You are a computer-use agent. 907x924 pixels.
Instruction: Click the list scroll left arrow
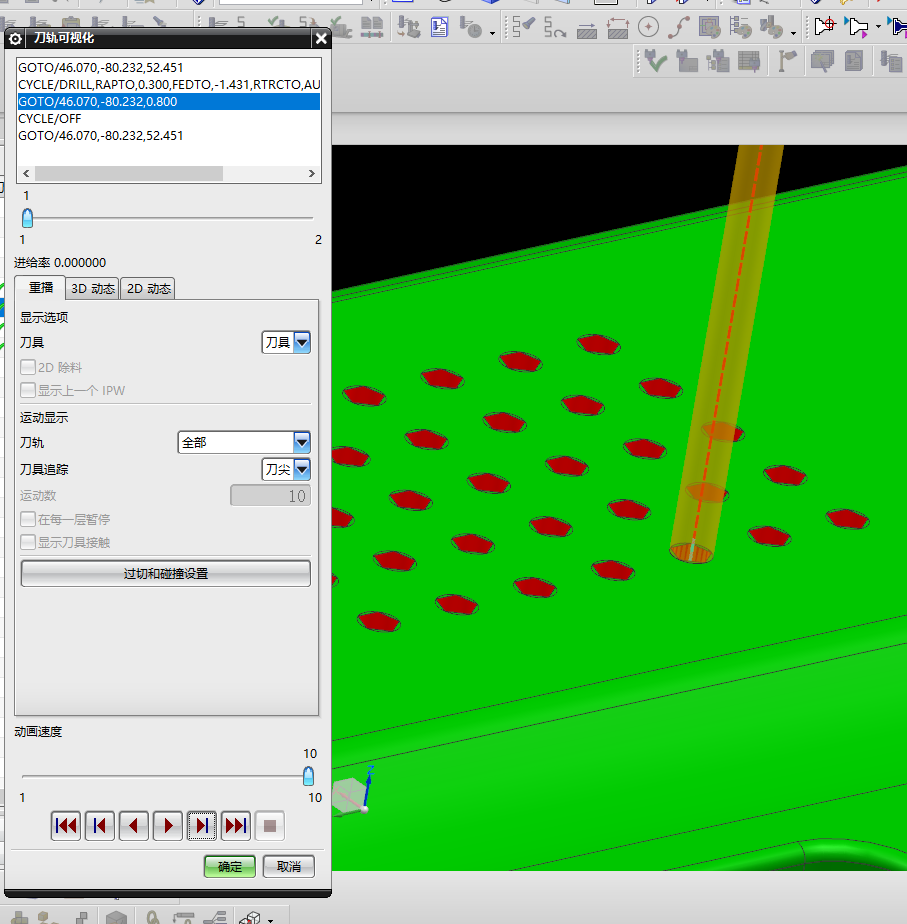[x=26, y=173]
